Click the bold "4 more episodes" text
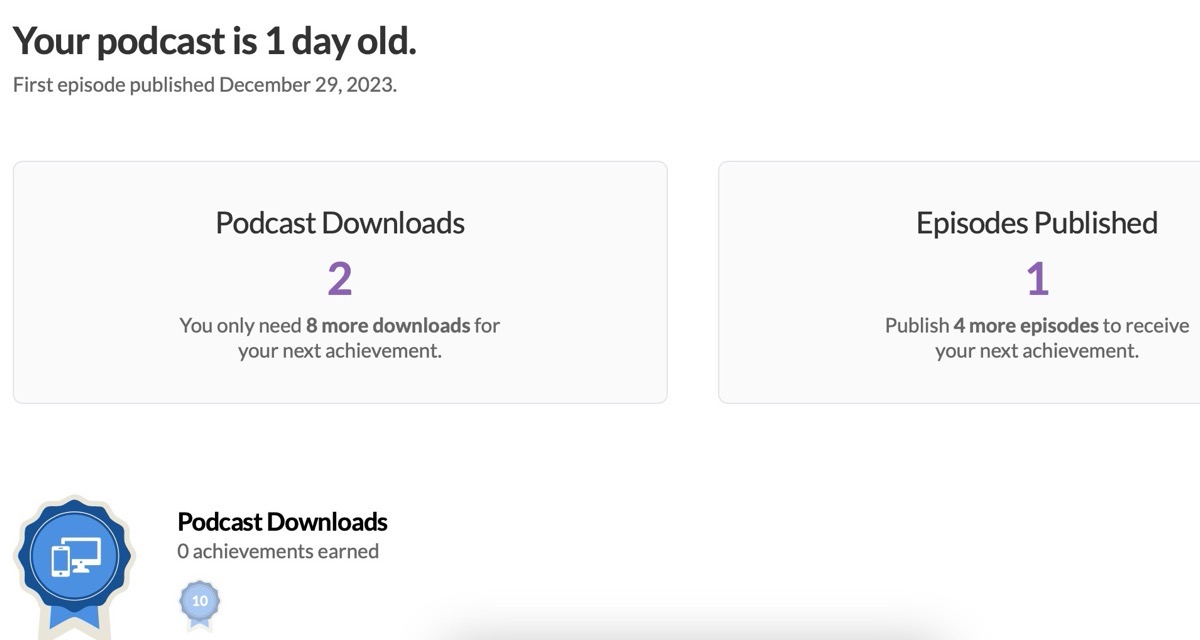The width and height of the screenshot is (1200, 640). (x=1026, y=325)
